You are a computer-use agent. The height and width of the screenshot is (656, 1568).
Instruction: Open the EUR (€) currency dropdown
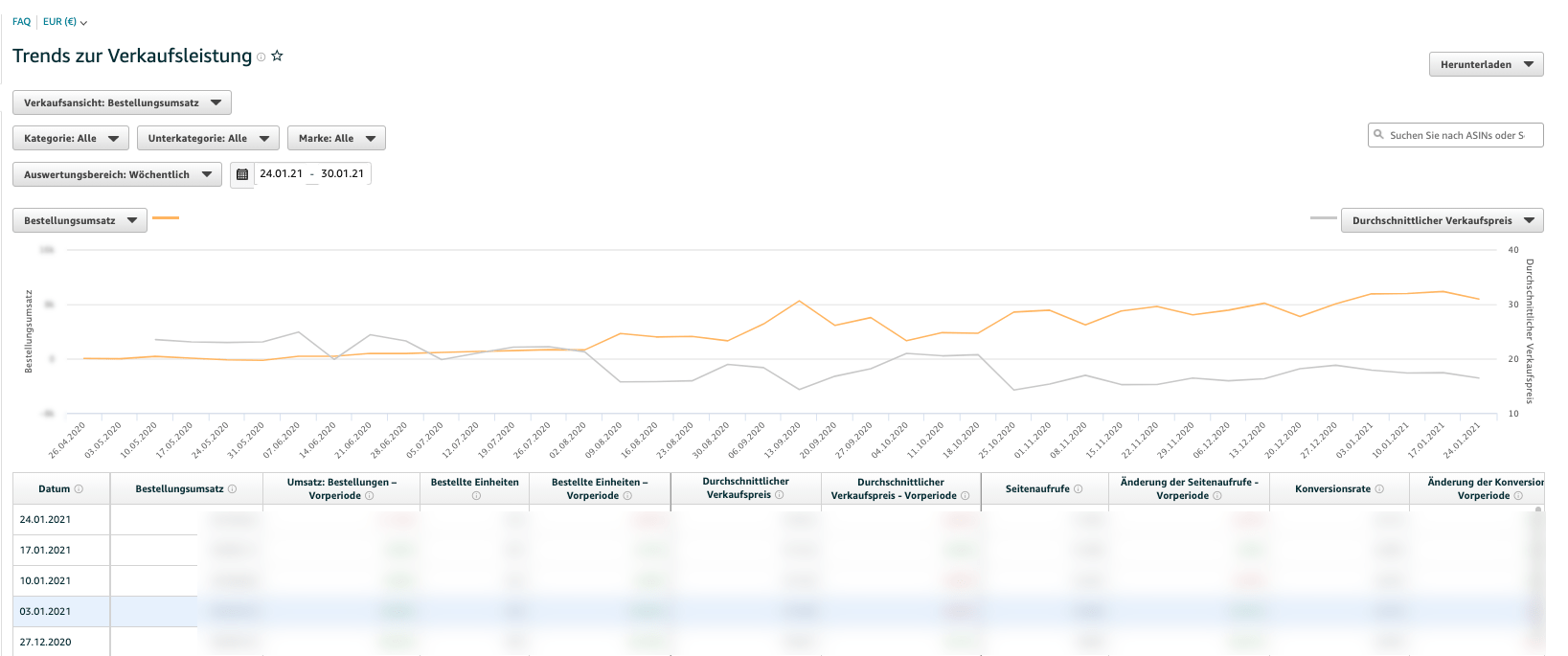64,22
